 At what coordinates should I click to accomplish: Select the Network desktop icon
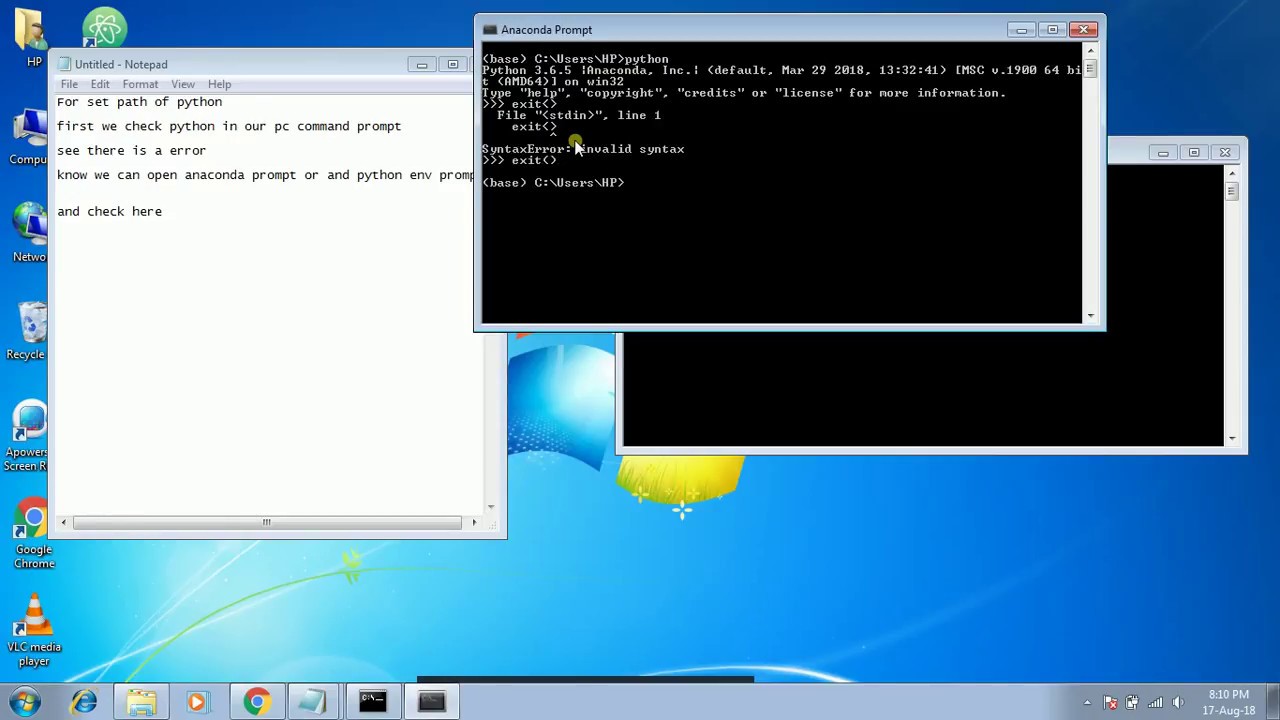point(30,232)
